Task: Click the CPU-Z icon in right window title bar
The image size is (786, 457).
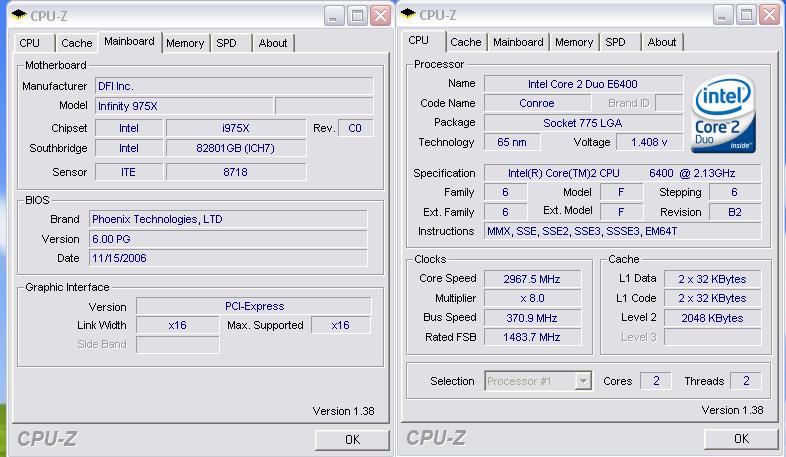Action: tap(409, 14)
